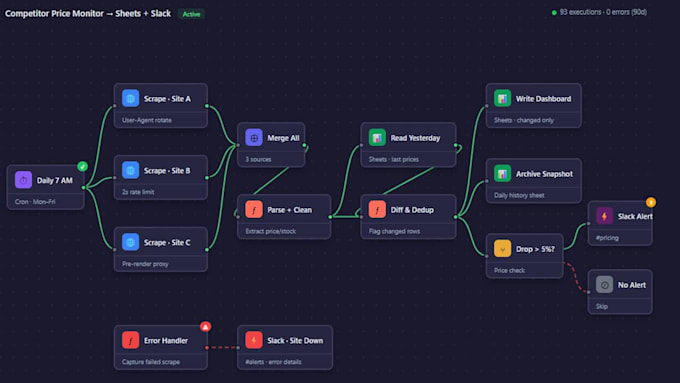This screenshot has width=680, height=383.
Task: Select the Archive Snapshot node title
Action: coord(544,174)
